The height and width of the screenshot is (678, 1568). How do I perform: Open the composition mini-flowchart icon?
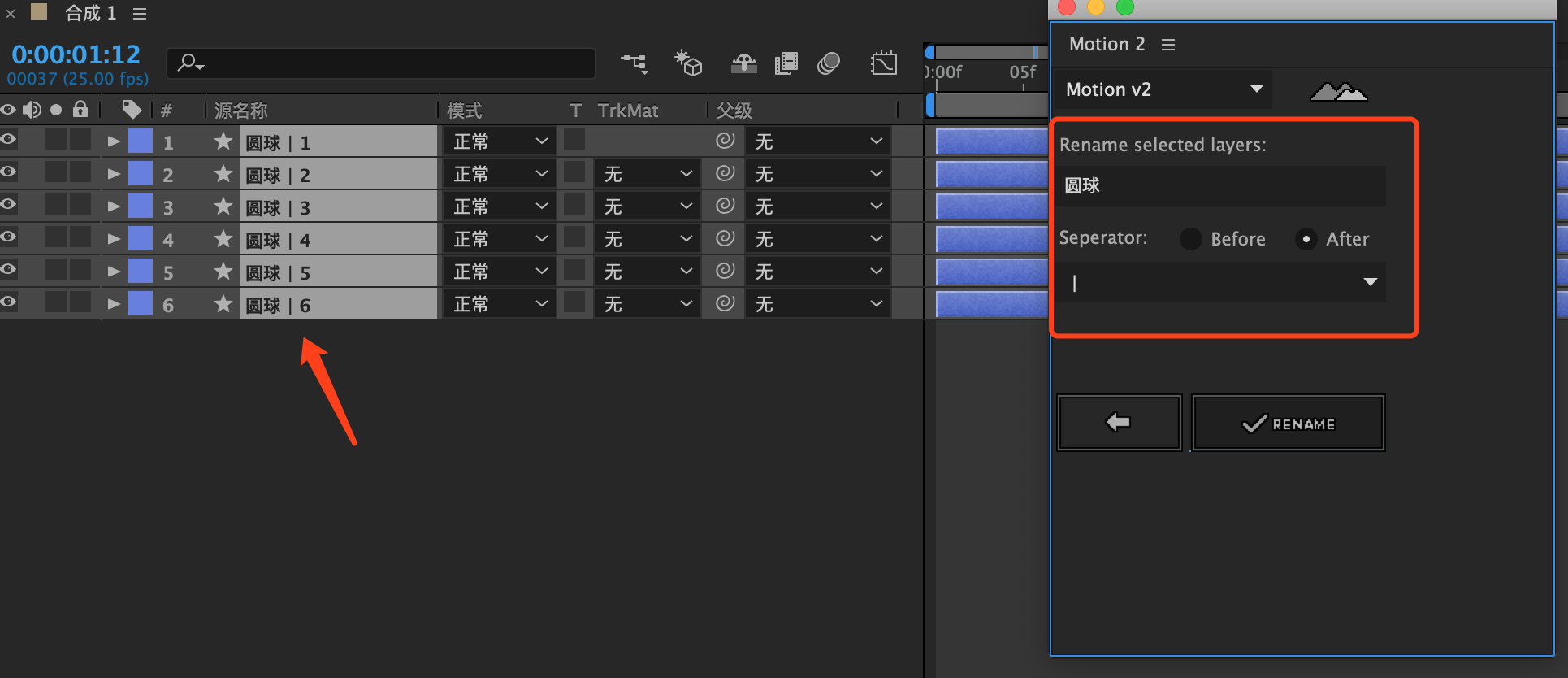tap(635, 63)
